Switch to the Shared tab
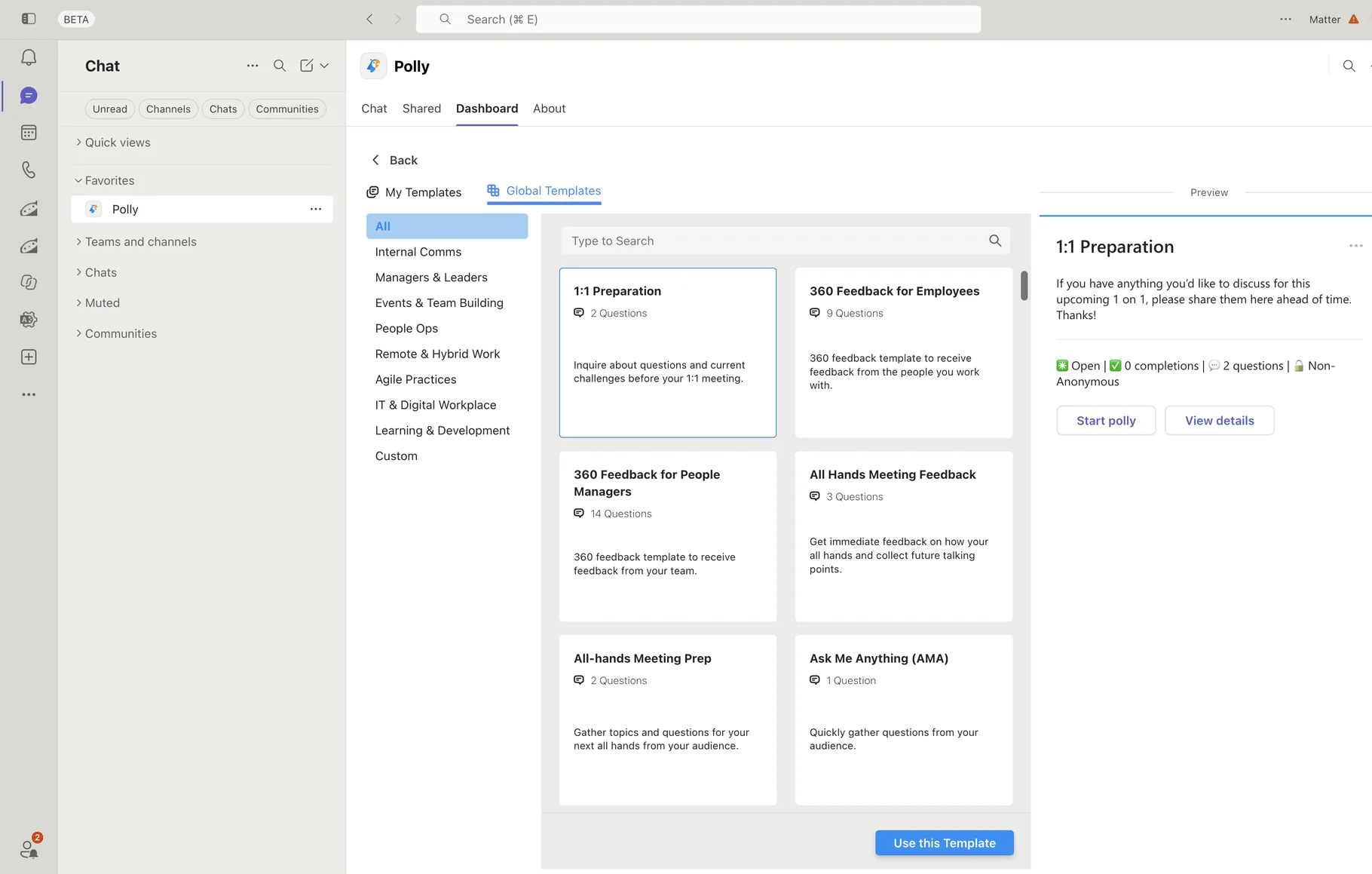 [421, 109]
